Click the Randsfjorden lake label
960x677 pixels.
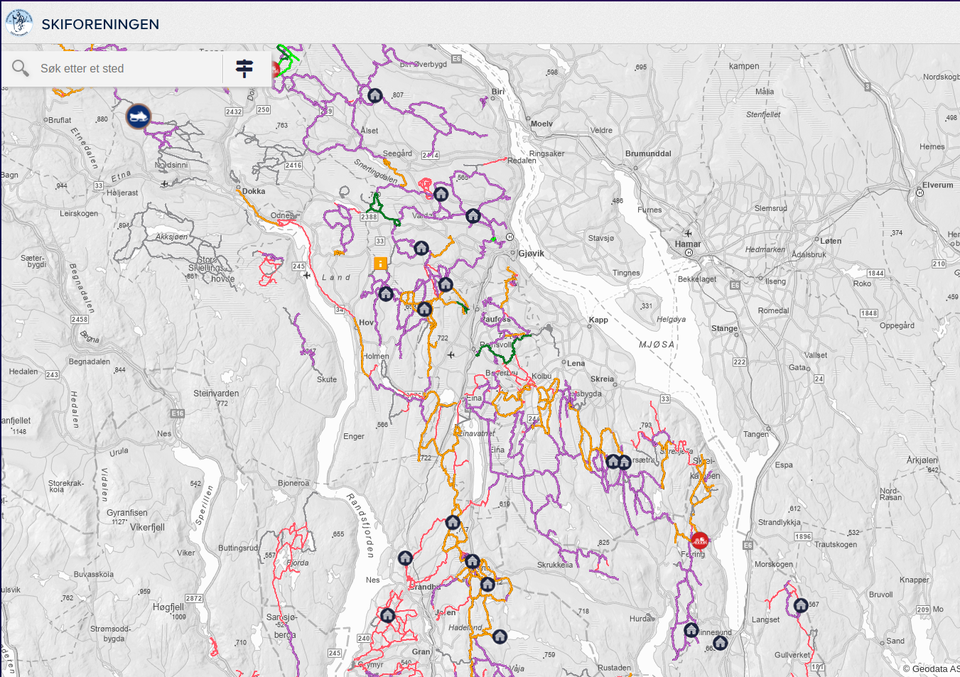tap(360, 525)
